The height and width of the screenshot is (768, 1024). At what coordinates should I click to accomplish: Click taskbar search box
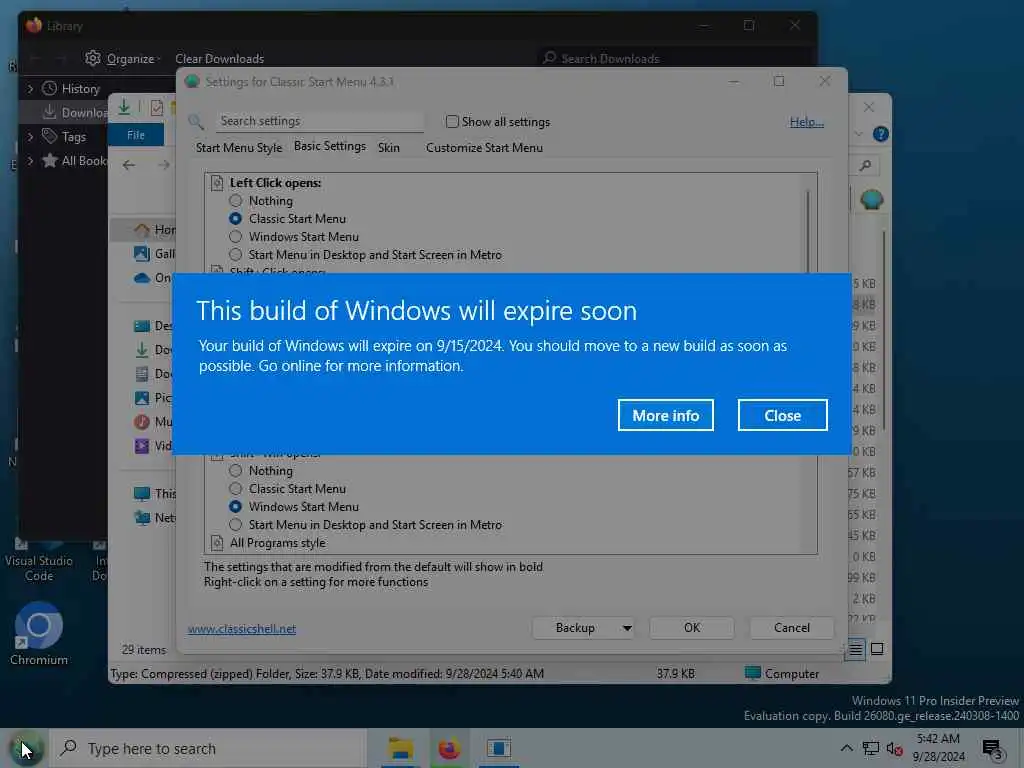click(x=209, y=748)
